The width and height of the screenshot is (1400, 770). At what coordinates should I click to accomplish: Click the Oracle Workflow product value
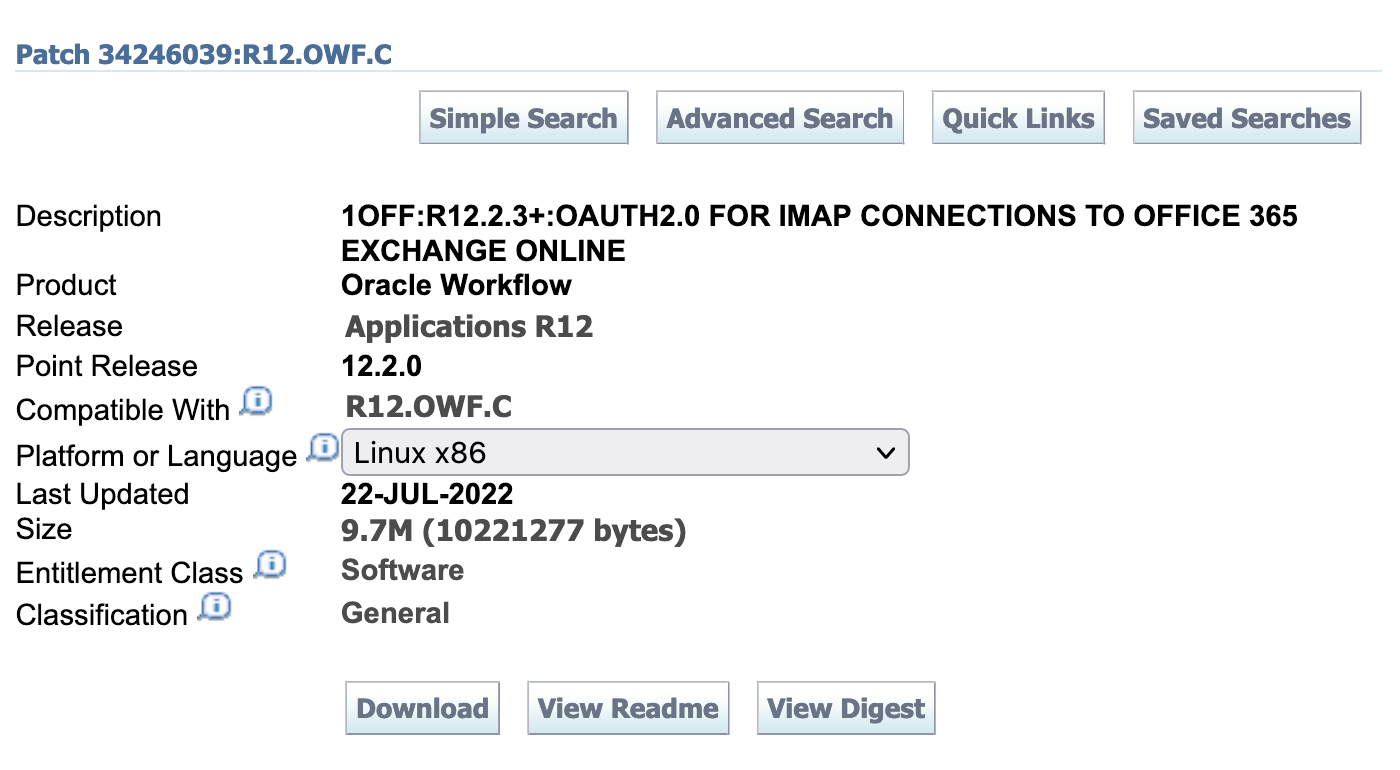(457, 285)
